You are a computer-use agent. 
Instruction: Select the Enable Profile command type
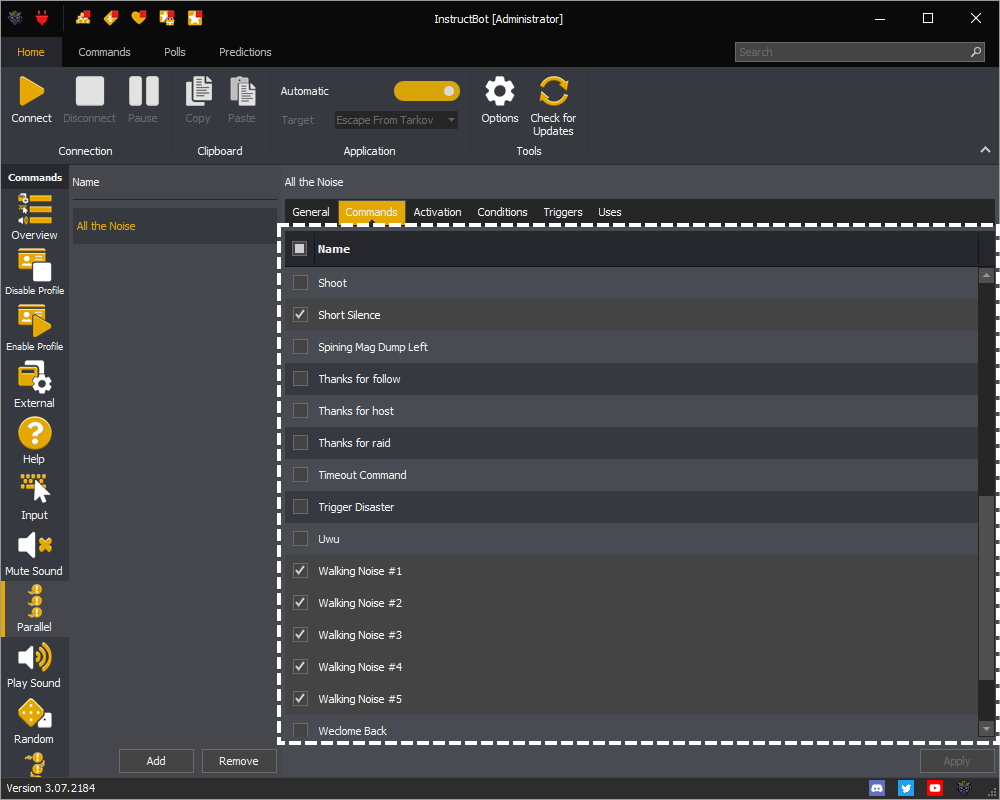[x=34, y=329]
